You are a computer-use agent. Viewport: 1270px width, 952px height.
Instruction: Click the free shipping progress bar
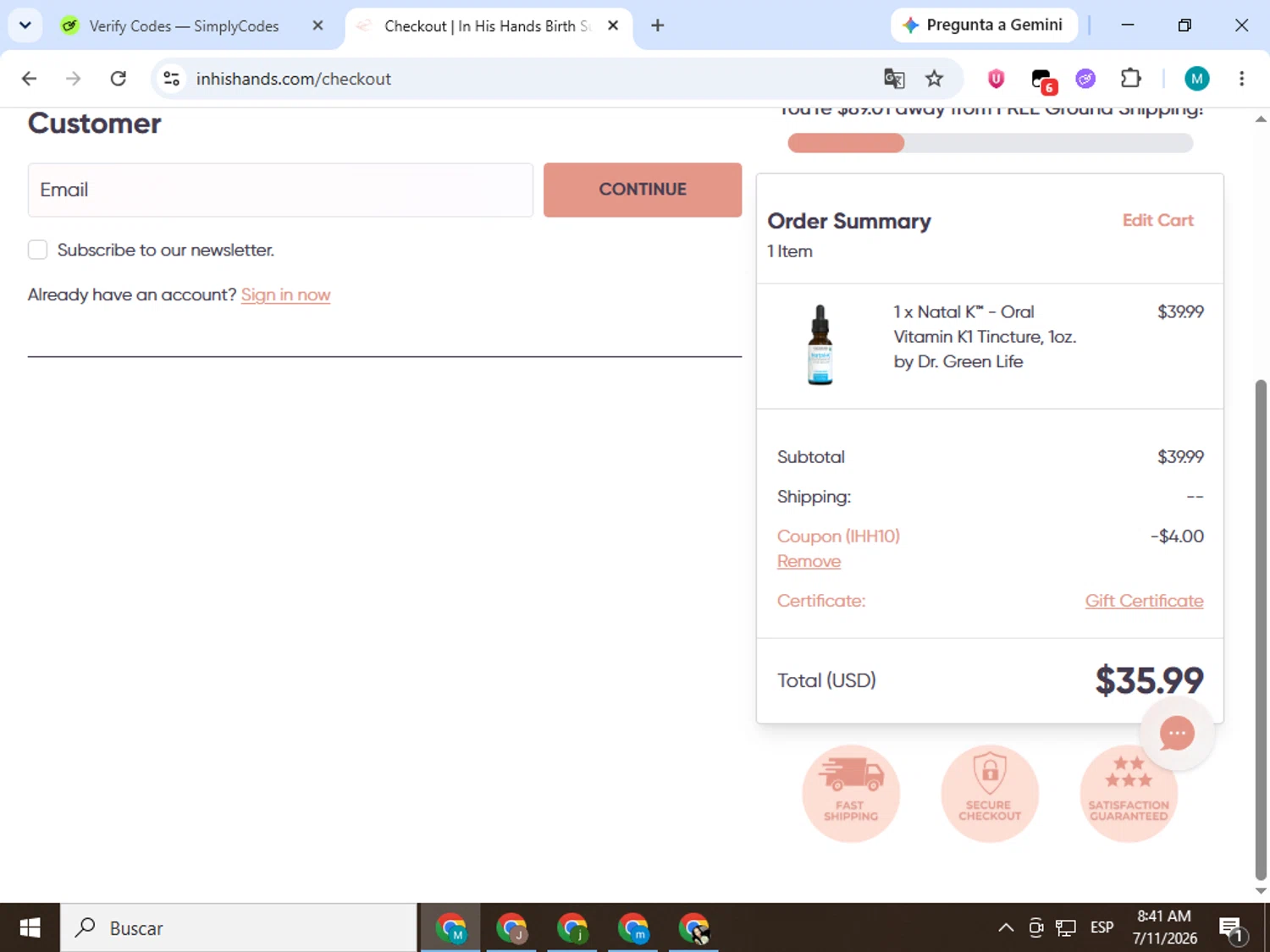tap(990, 143)
